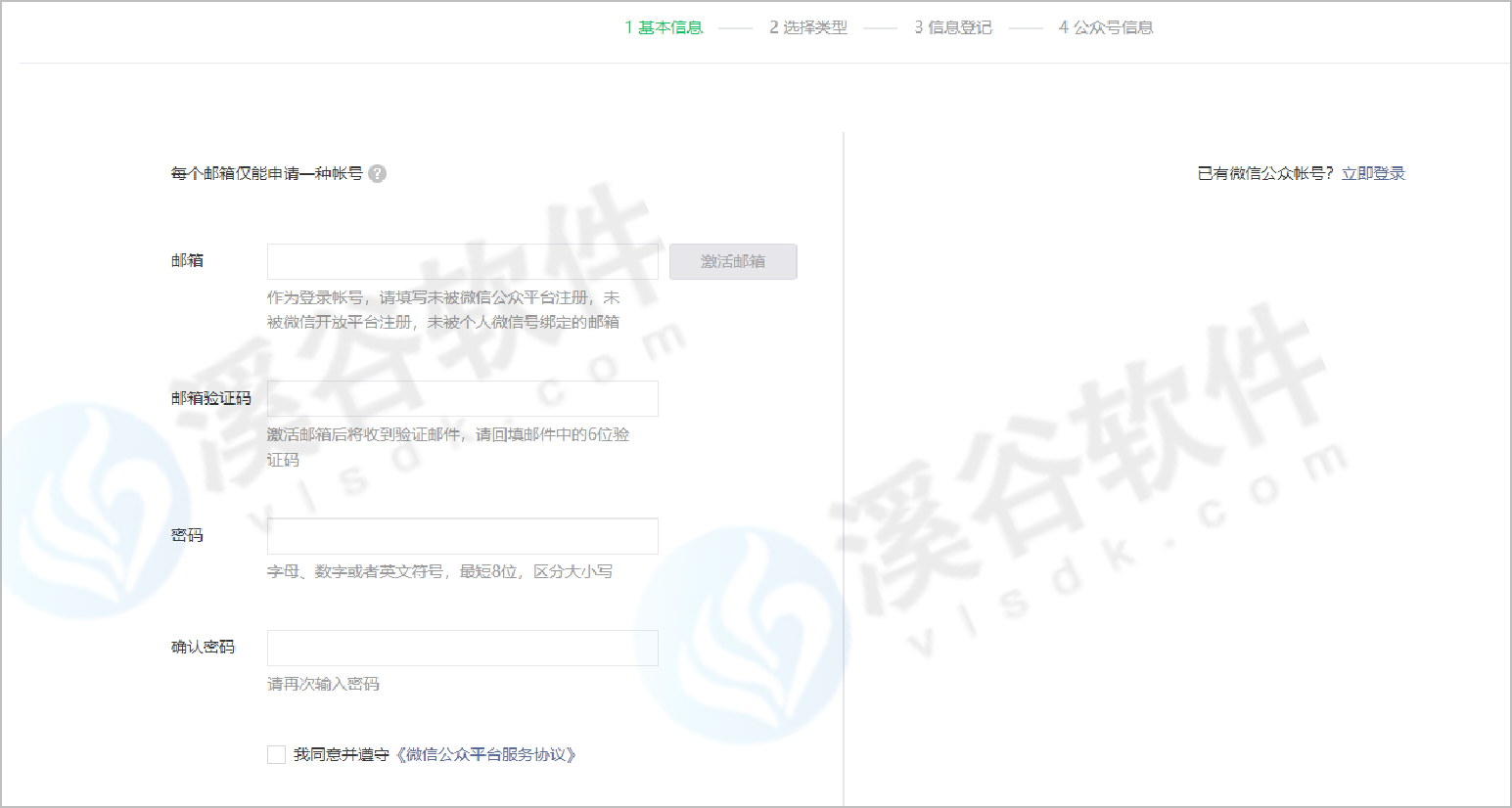
Task: Click the 邮箱验证码 input box
Action: click(x=462, y=398)
